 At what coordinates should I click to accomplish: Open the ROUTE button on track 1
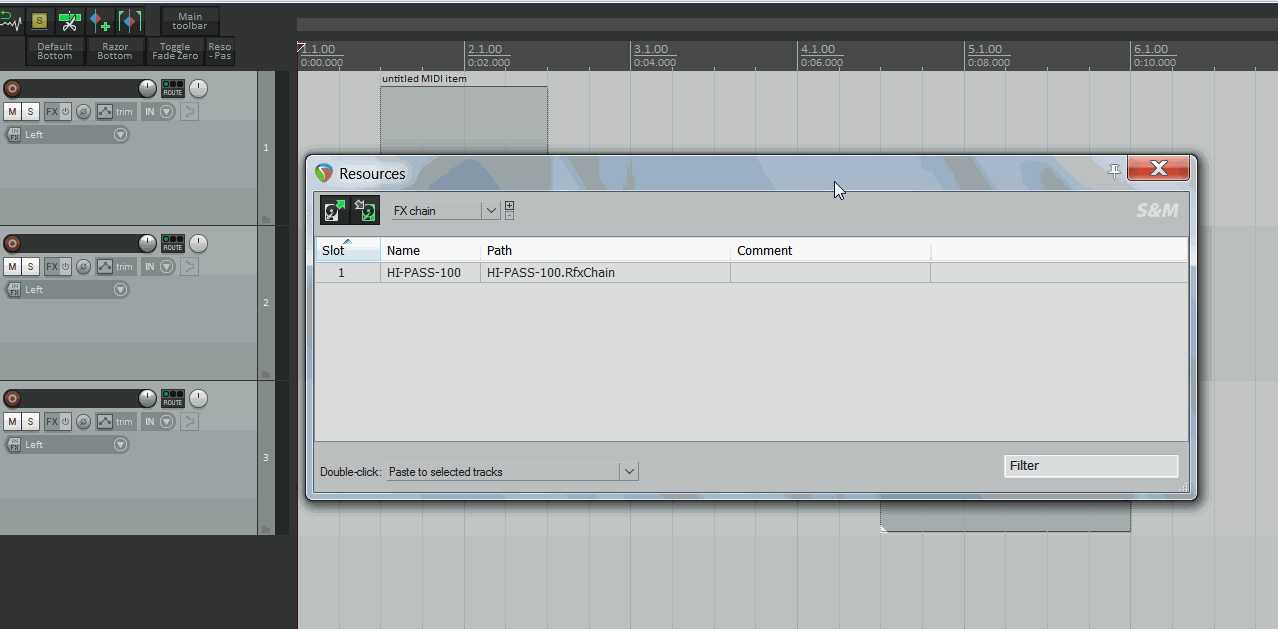[173, 88]
